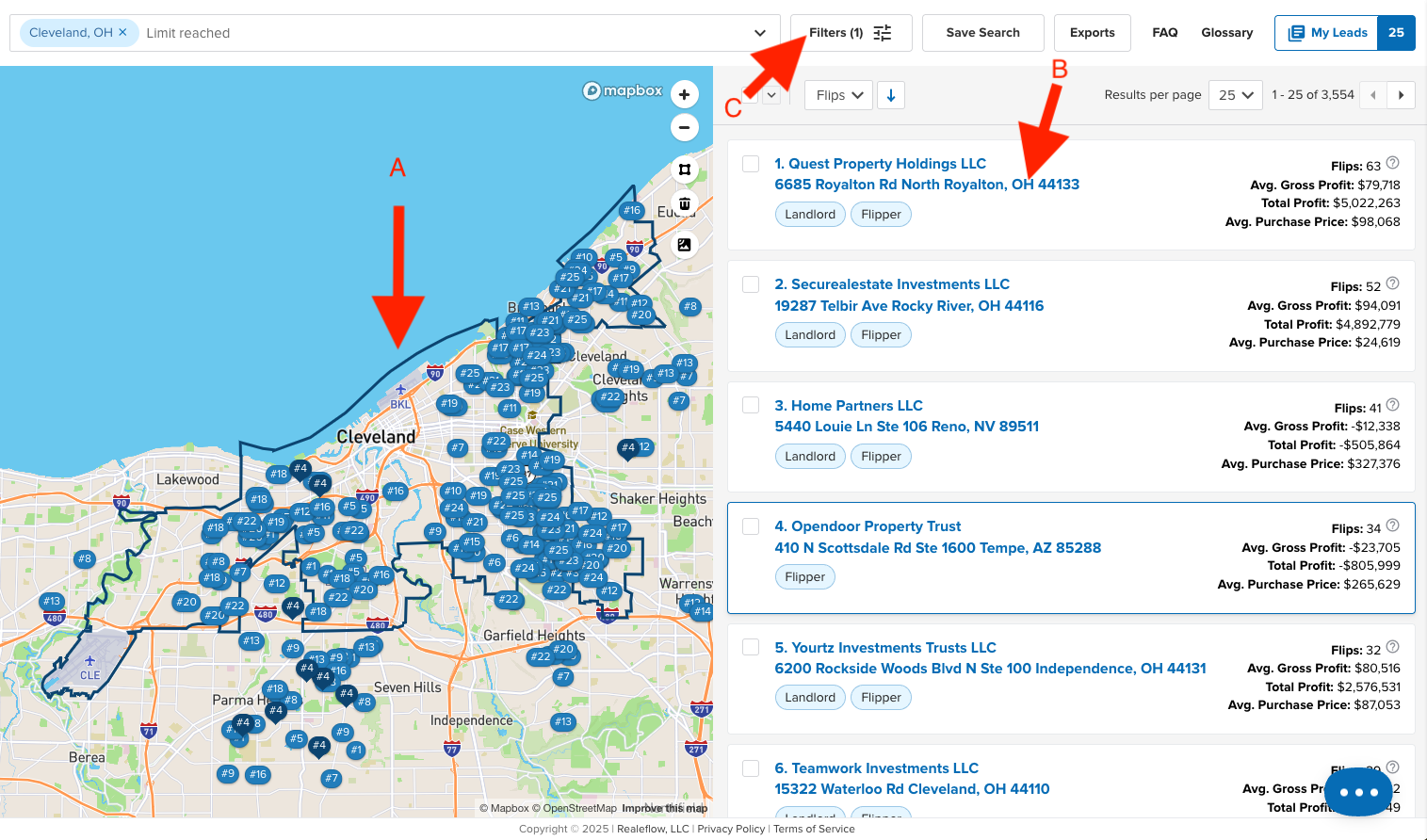The image size is (1427, 840).
Task: Remove the Cleveland, OH search chip
Action: point(122,32)
